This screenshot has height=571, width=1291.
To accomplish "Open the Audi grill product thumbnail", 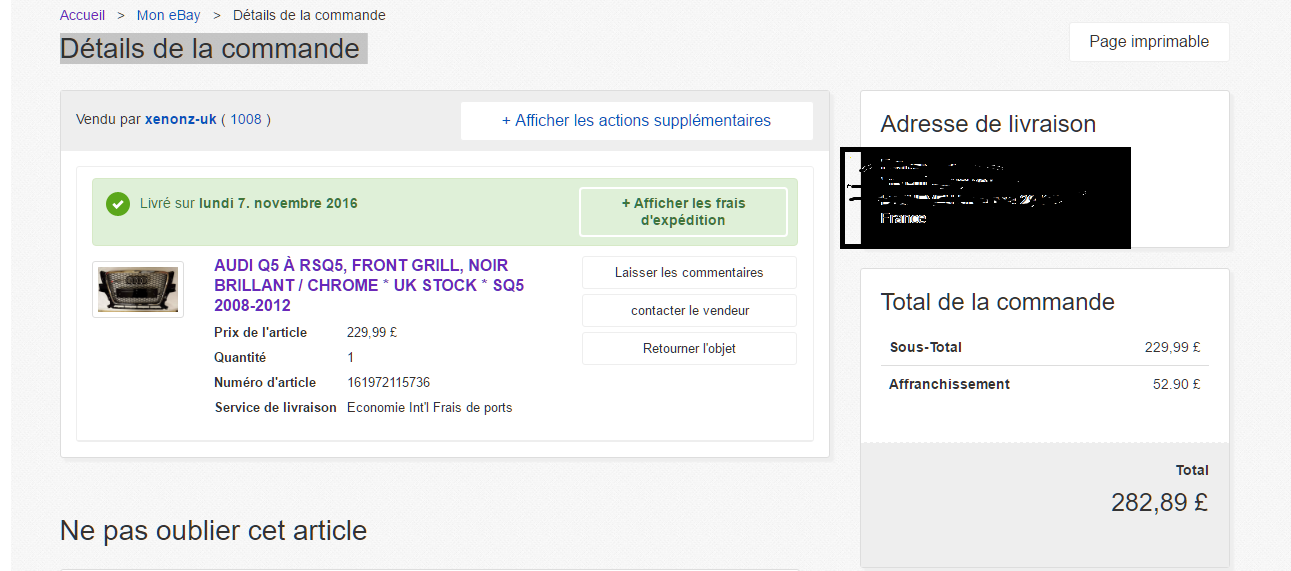I will [x=138, y=290].
